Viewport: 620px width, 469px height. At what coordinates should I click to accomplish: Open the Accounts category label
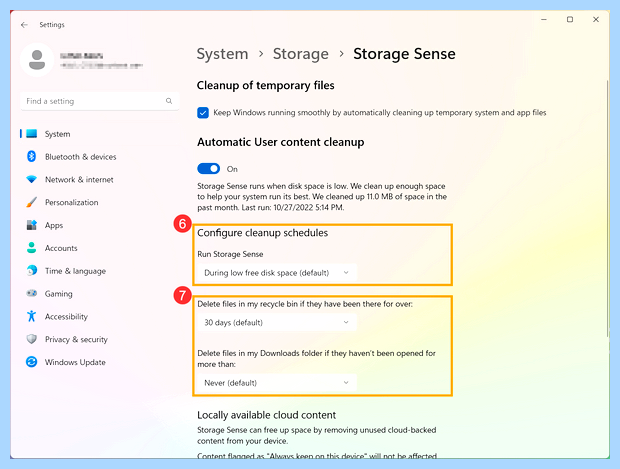61,248
